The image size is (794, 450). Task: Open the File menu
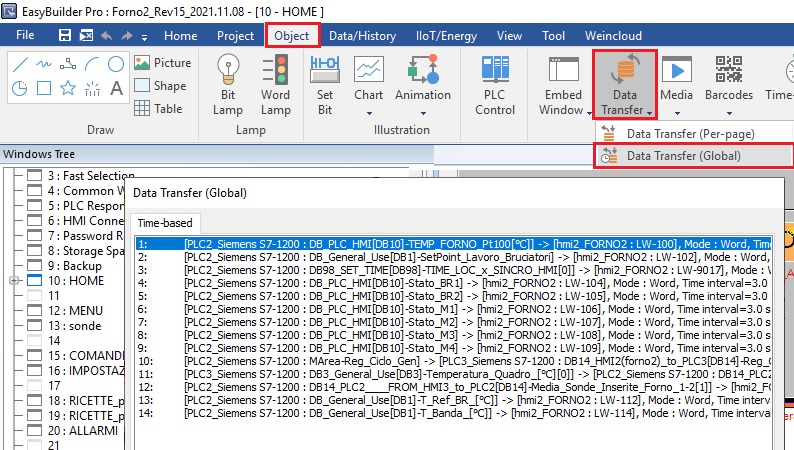click(25, 35)
